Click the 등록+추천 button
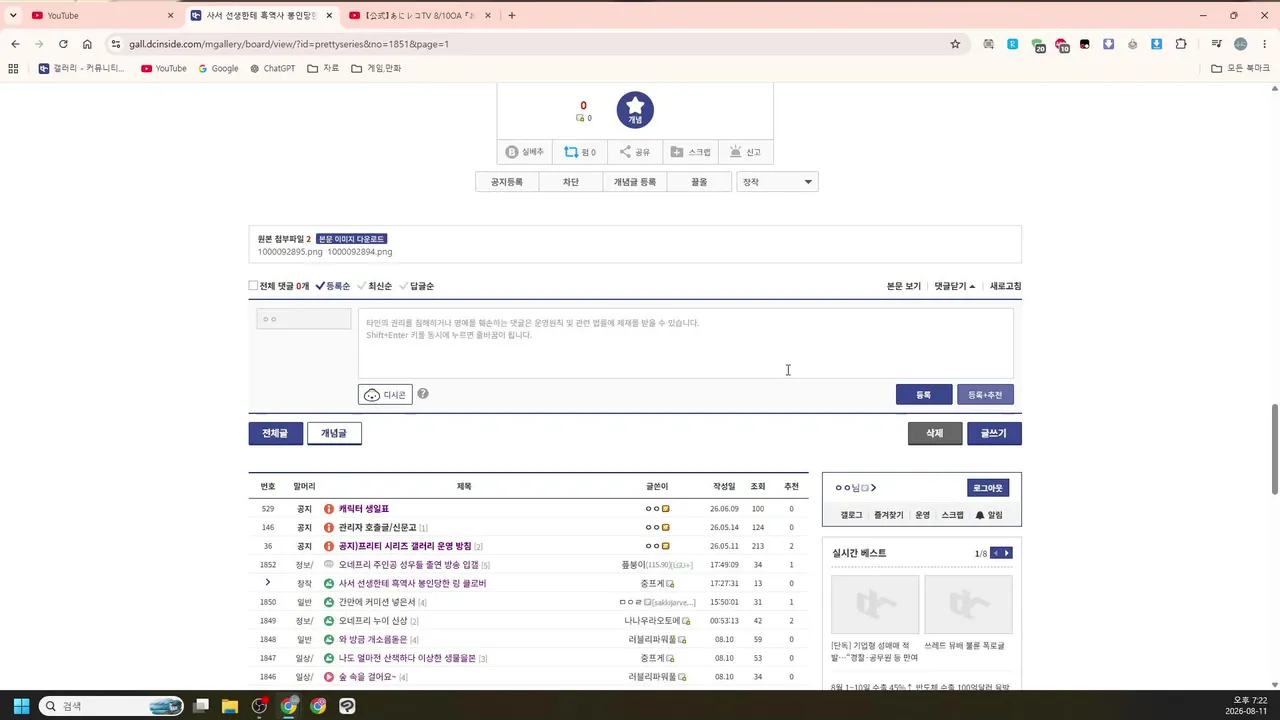The height and width of the screenshot is (720, 1280). coord(985,395)
